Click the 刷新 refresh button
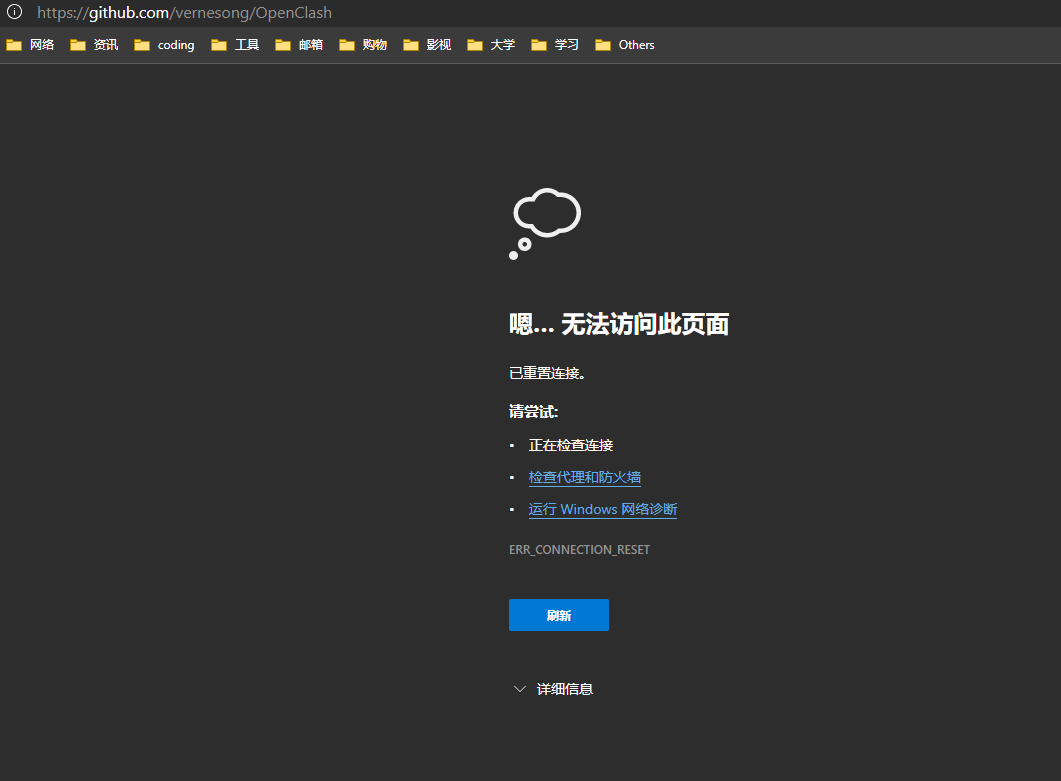The image size is (1061, 781). [558, 614]
